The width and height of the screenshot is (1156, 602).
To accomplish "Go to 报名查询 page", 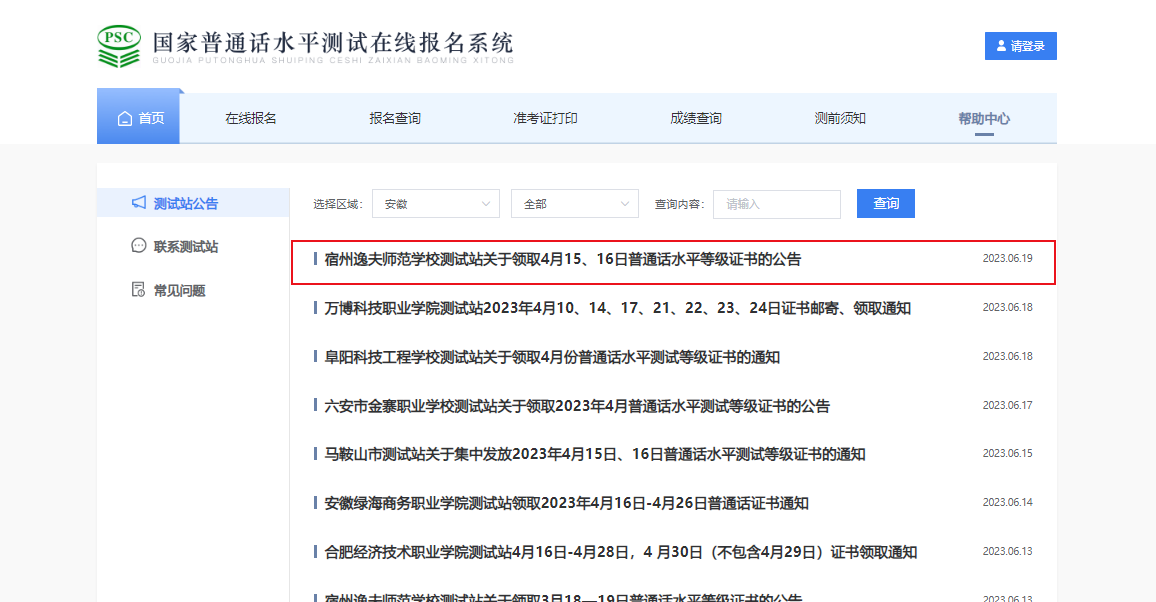I will point(395,118).
